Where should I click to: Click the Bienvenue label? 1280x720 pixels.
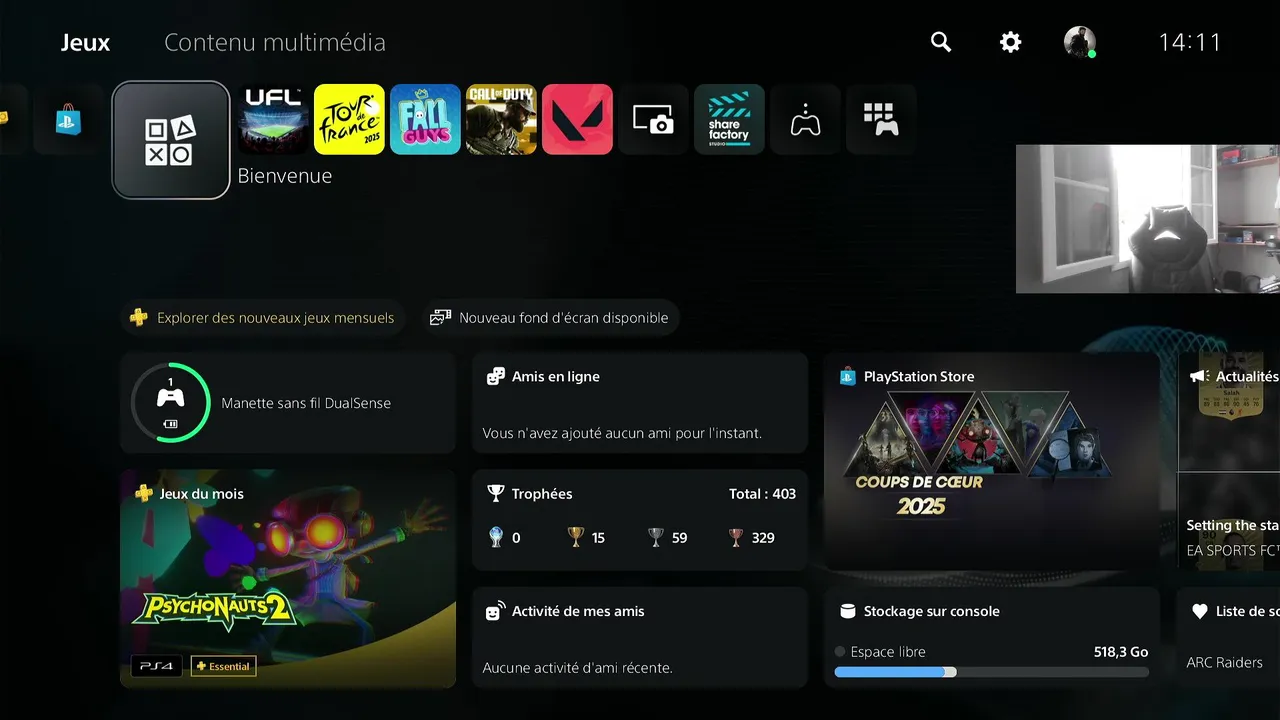[x=284, y=176]
